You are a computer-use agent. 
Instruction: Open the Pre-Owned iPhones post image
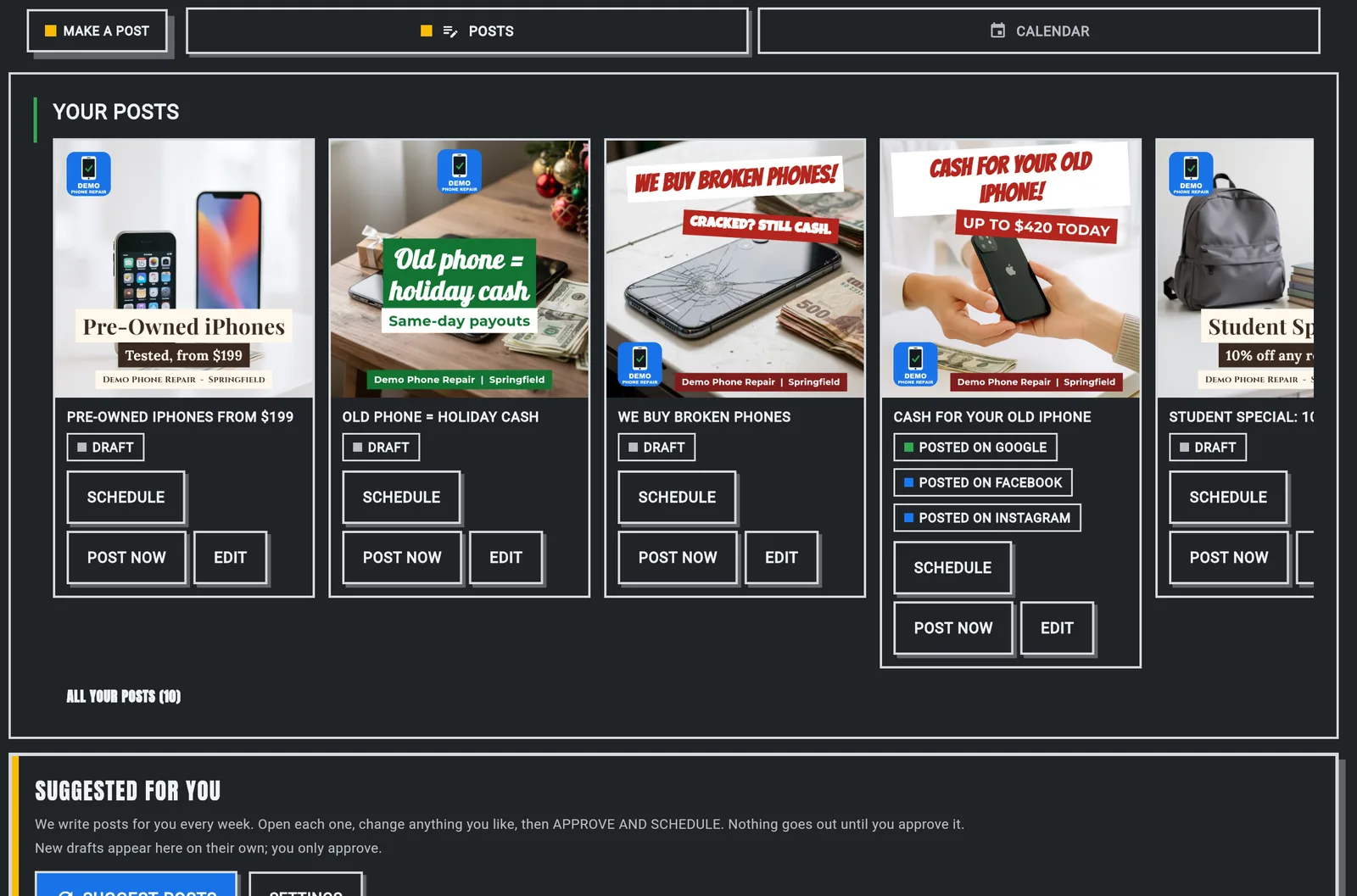click(x=184, y=269)
